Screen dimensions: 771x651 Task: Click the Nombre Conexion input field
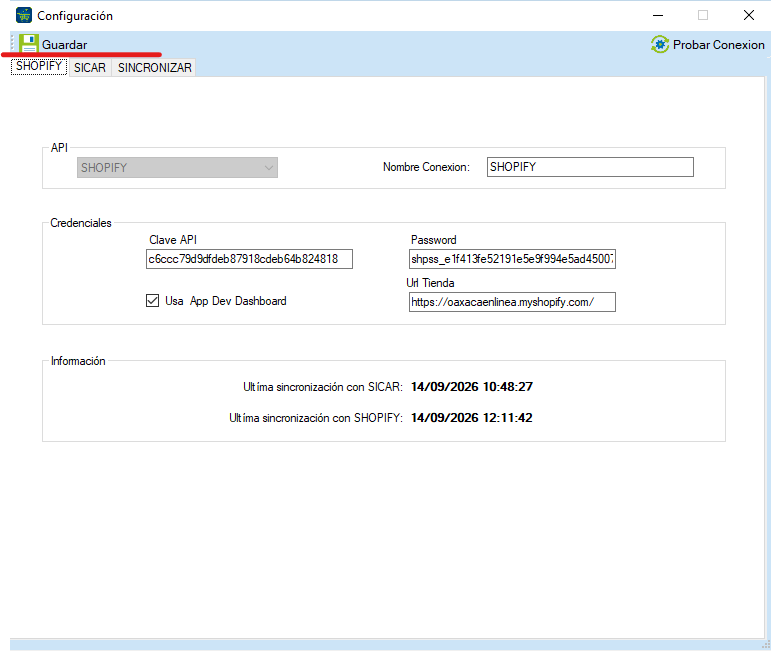point(590,167)
